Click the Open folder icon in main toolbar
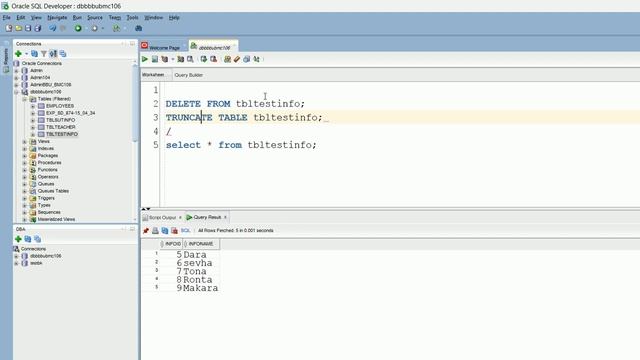 click(x=18, y=28)
